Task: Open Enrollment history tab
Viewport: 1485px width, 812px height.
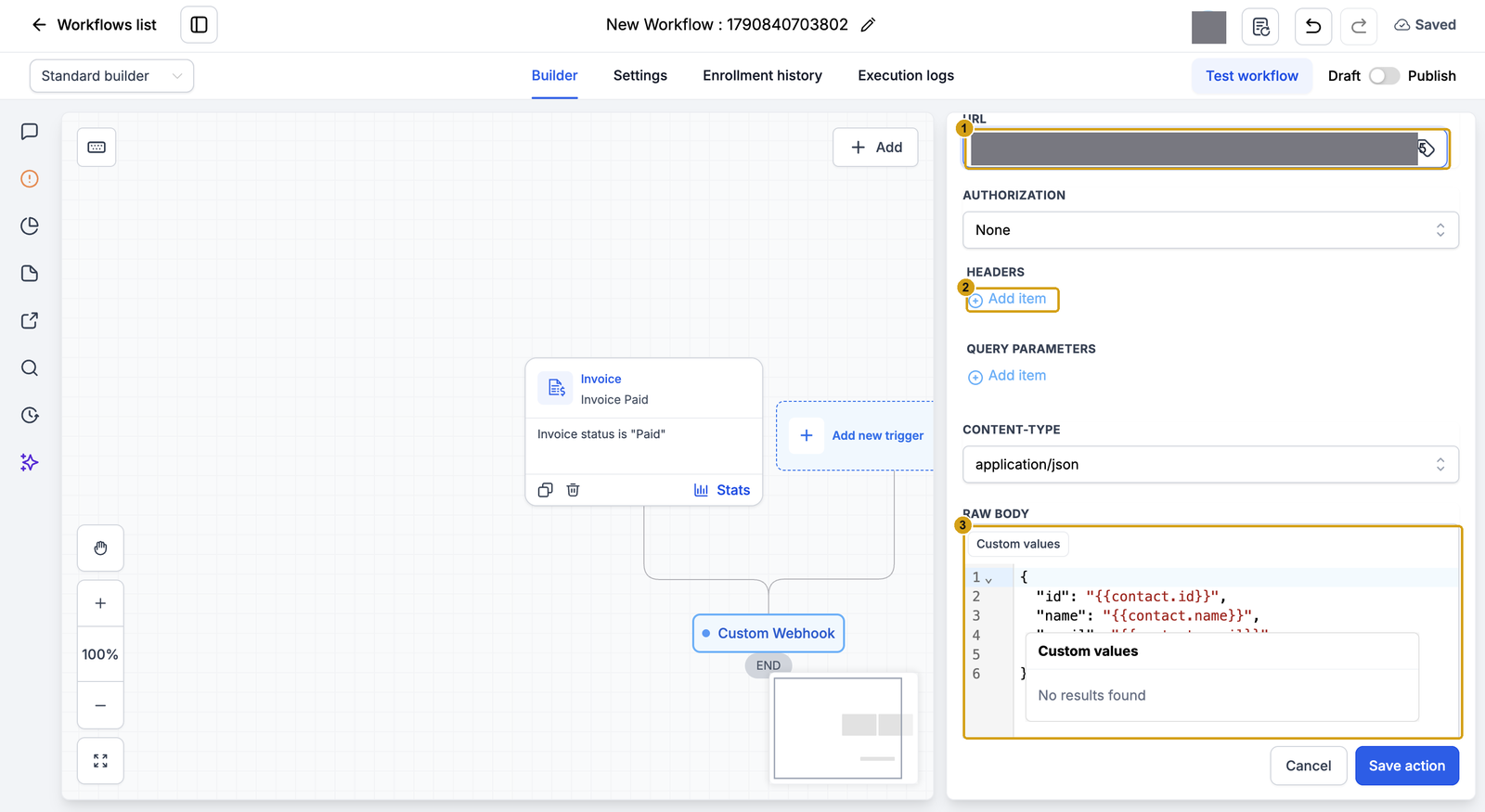Action: click(x=762, y=76)
